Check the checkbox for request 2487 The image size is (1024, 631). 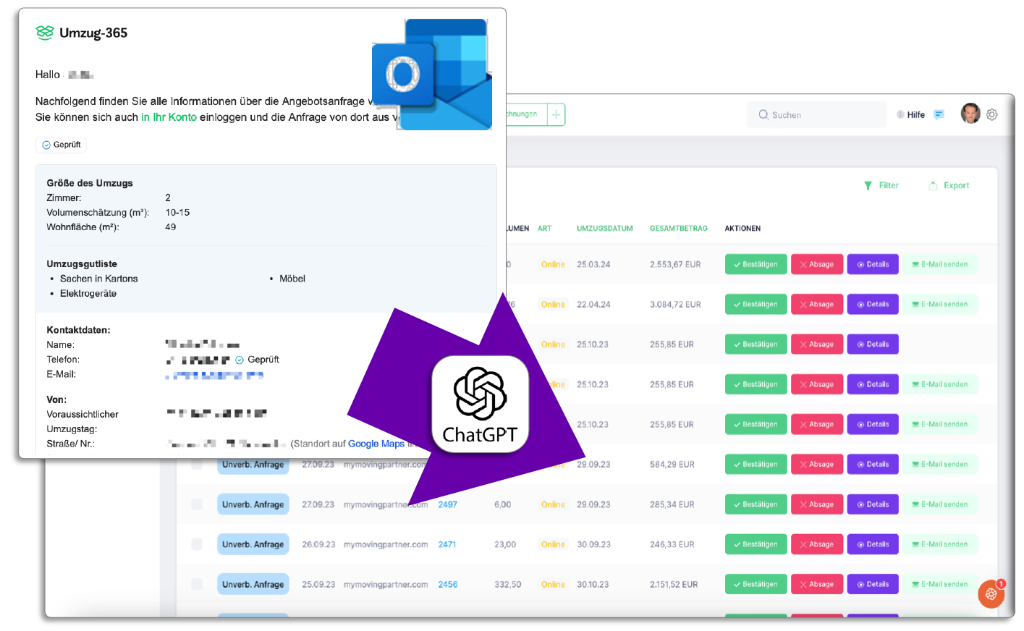(x=196, y=504)
